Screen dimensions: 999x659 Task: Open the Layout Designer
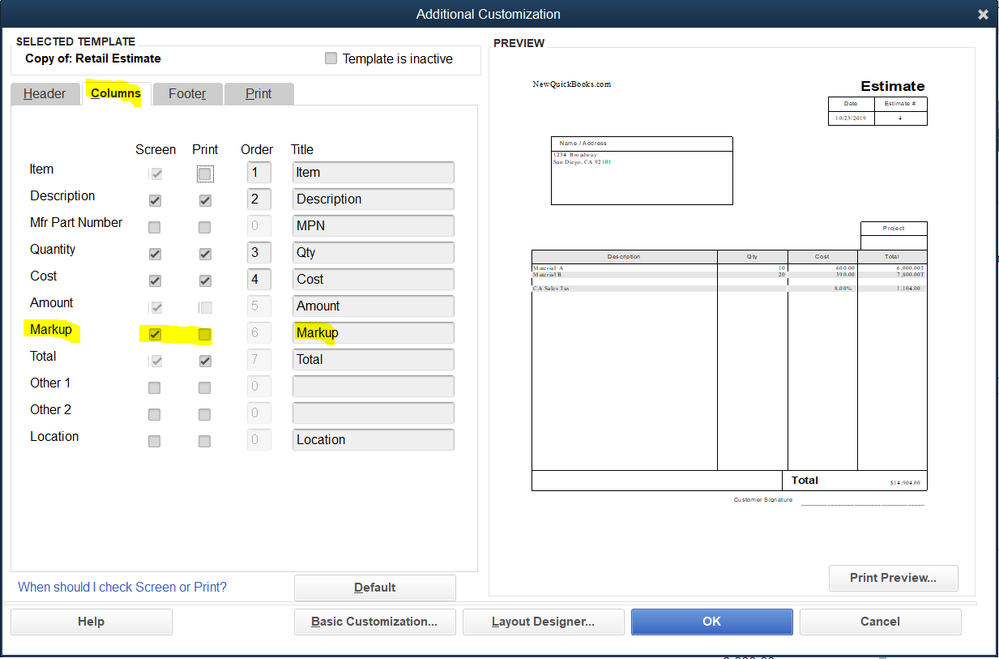543,621
